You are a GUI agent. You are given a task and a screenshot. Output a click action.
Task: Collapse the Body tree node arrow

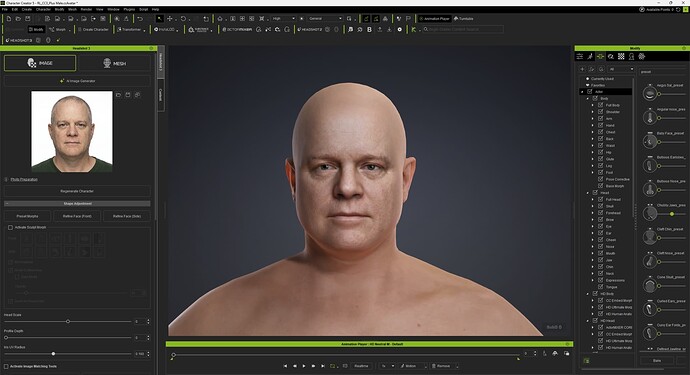(x=587, y=99)
